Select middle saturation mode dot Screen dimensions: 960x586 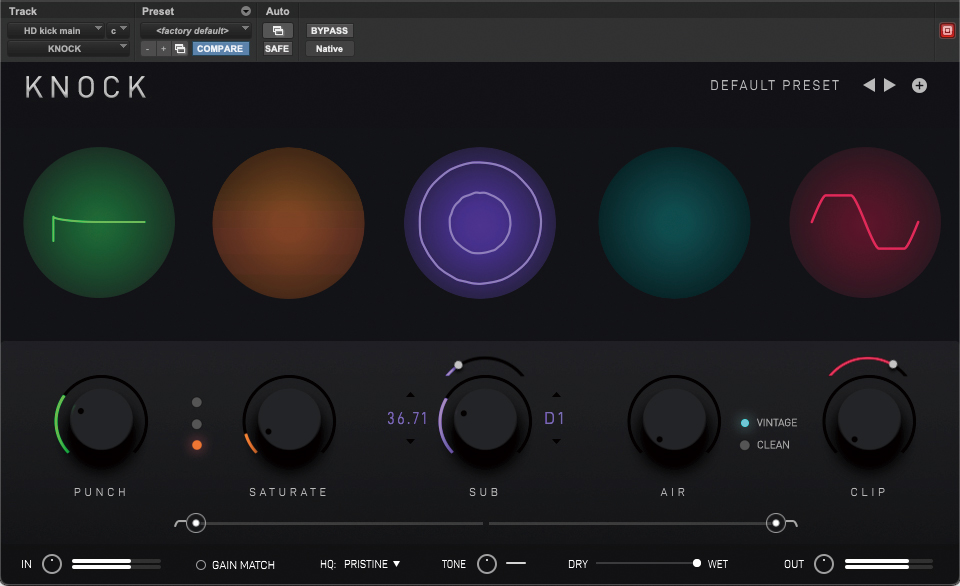pos(197,424)
